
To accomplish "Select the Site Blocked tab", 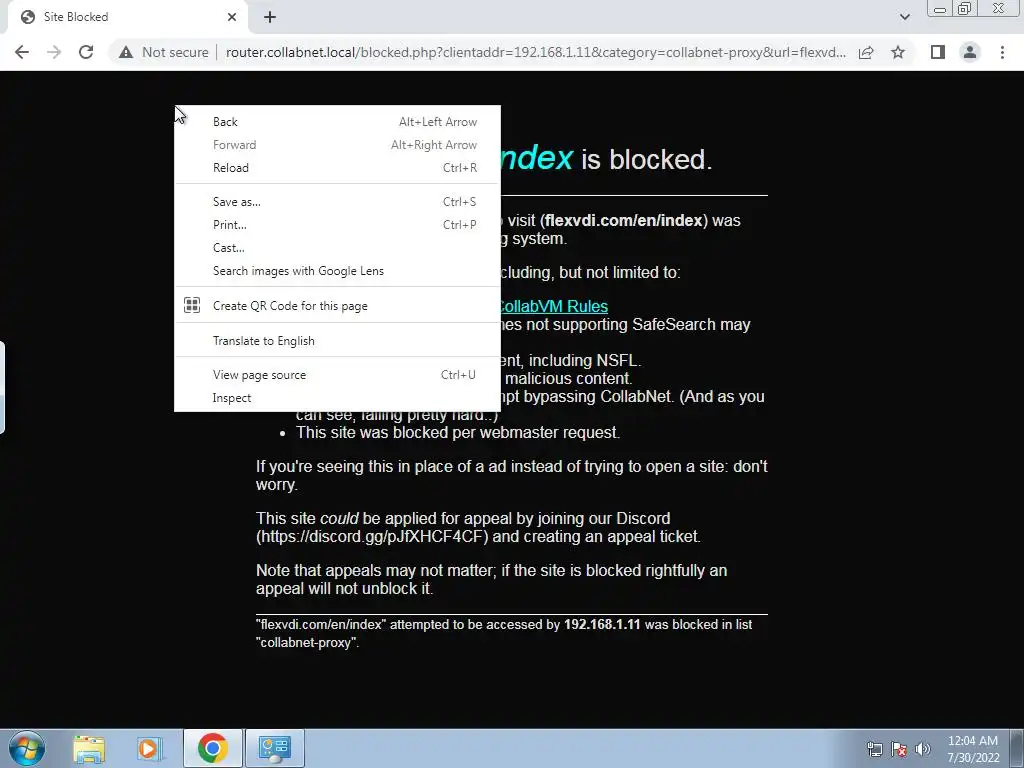I will [127, 17].
